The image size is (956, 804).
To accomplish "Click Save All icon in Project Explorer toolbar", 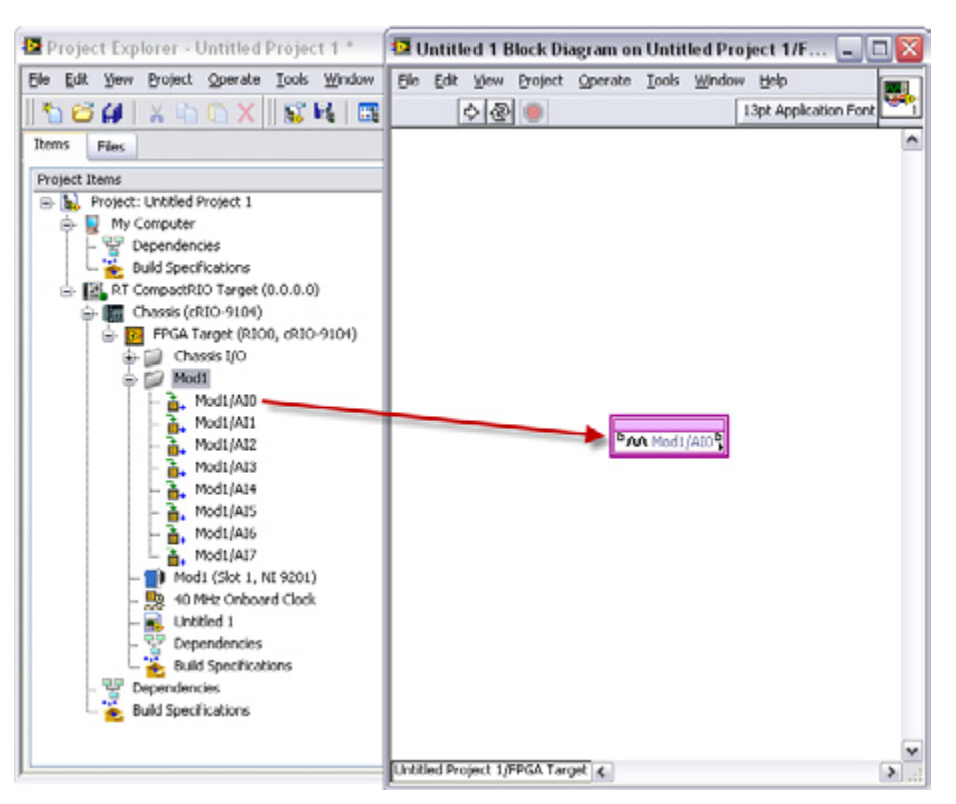I will 112,112.
